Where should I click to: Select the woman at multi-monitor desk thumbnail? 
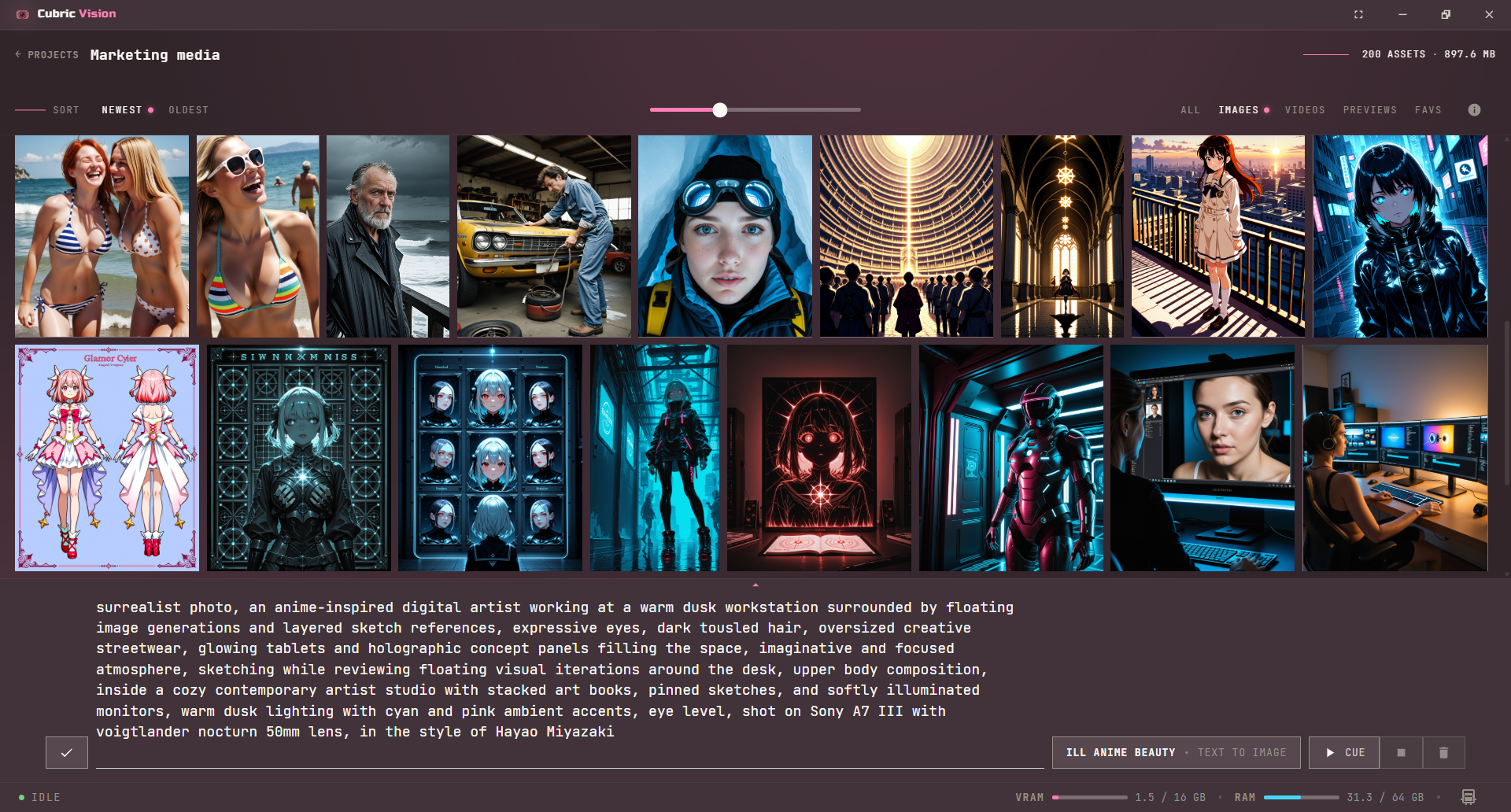point(1395,458)
